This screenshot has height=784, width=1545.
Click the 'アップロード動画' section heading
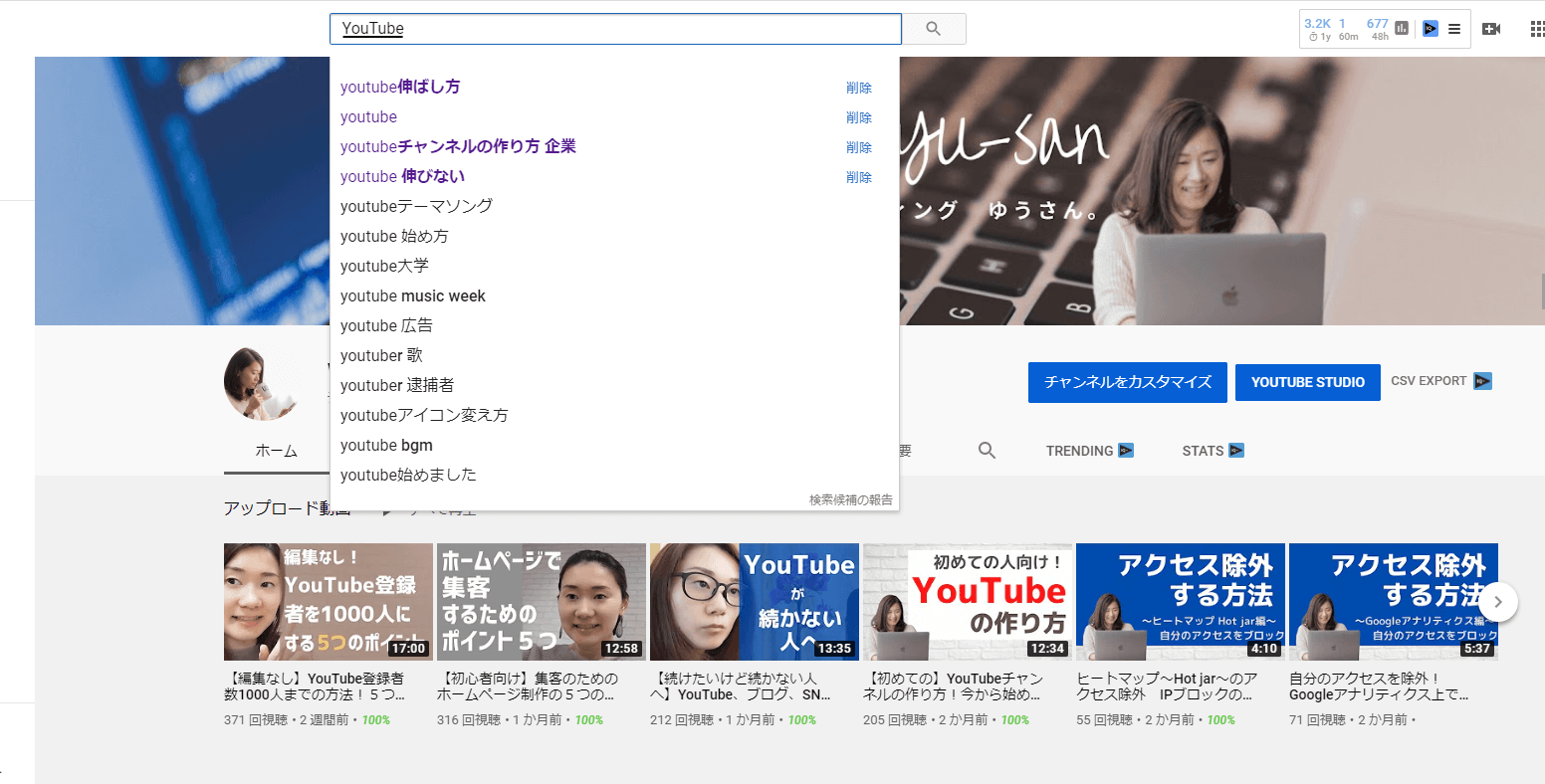click(288, 508)
